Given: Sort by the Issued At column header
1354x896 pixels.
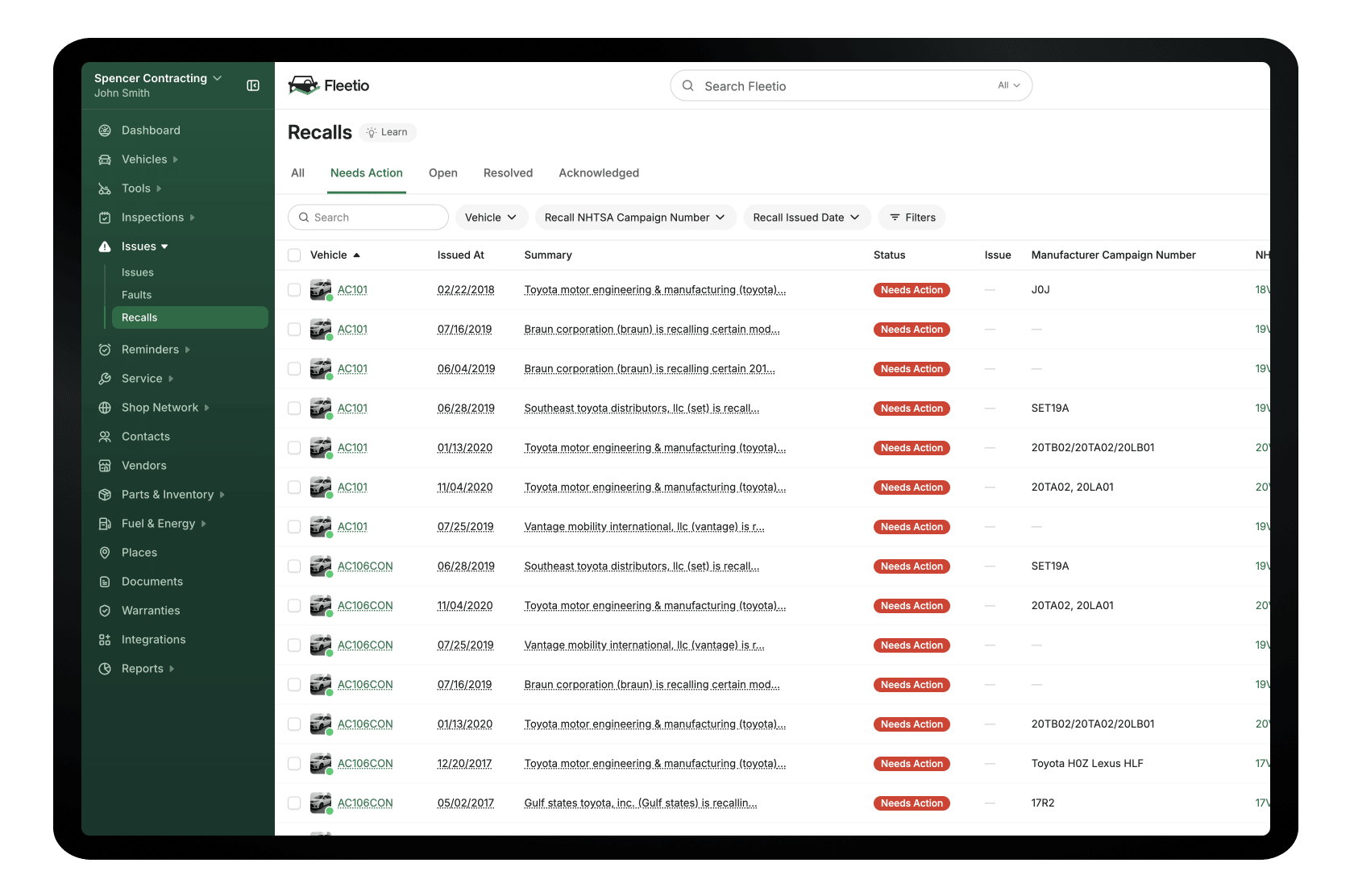Looking at the screenshot, I should click(x=461, y=255).
